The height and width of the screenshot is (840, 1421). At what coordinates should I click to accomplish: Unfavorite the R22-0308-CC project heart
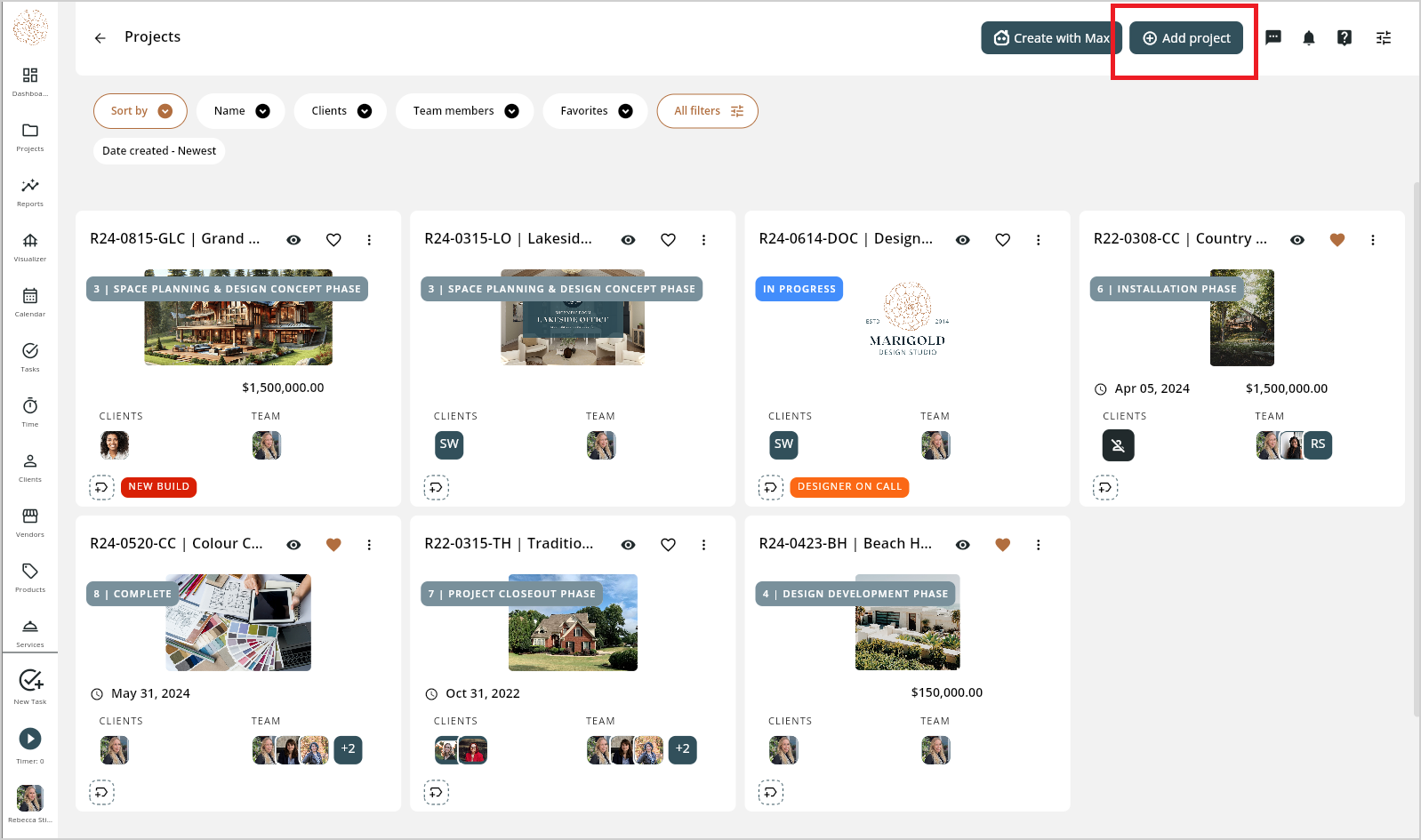(1337, 240)
